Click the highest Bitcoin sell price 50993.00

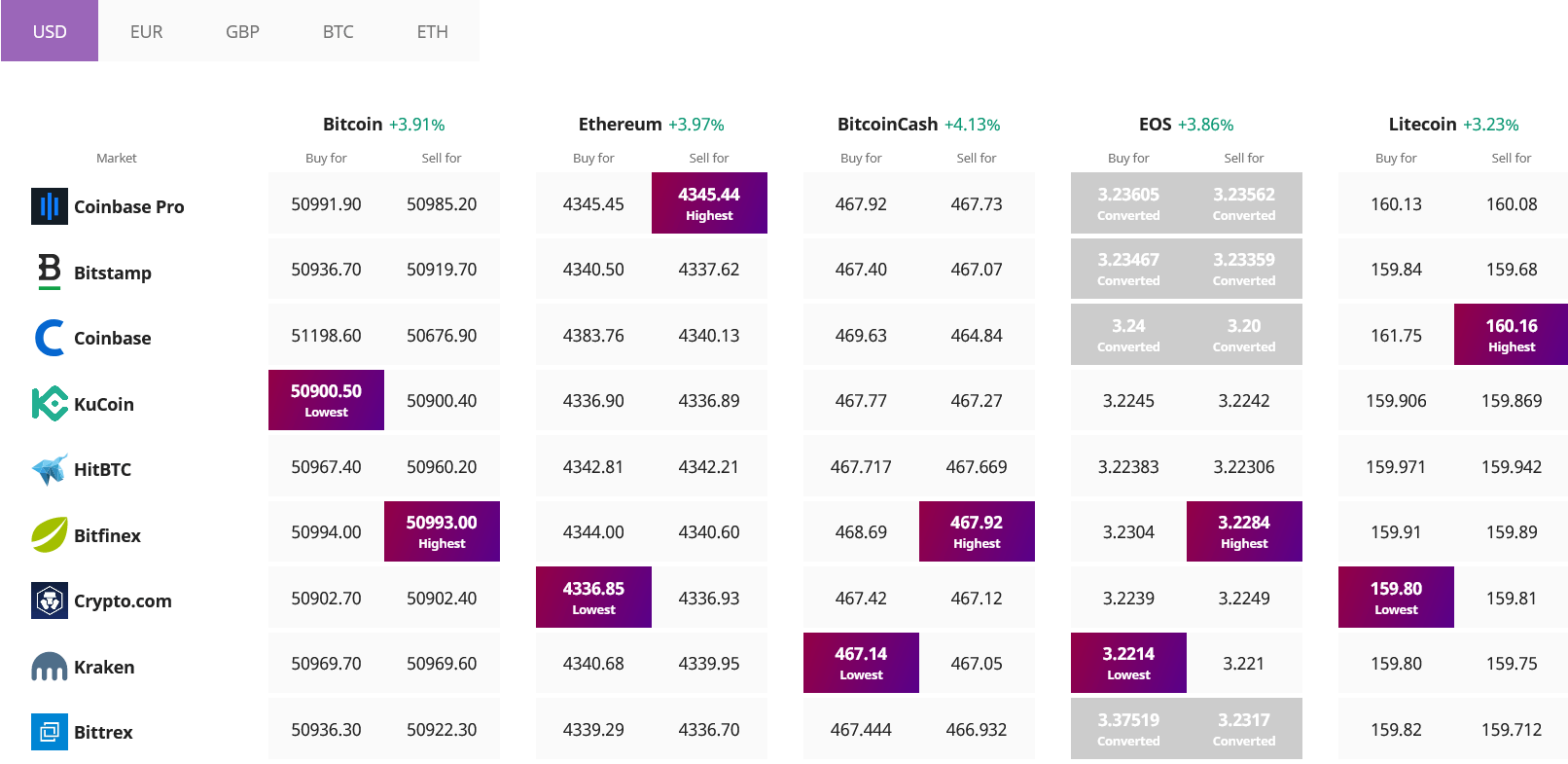(x=442, y=531)
